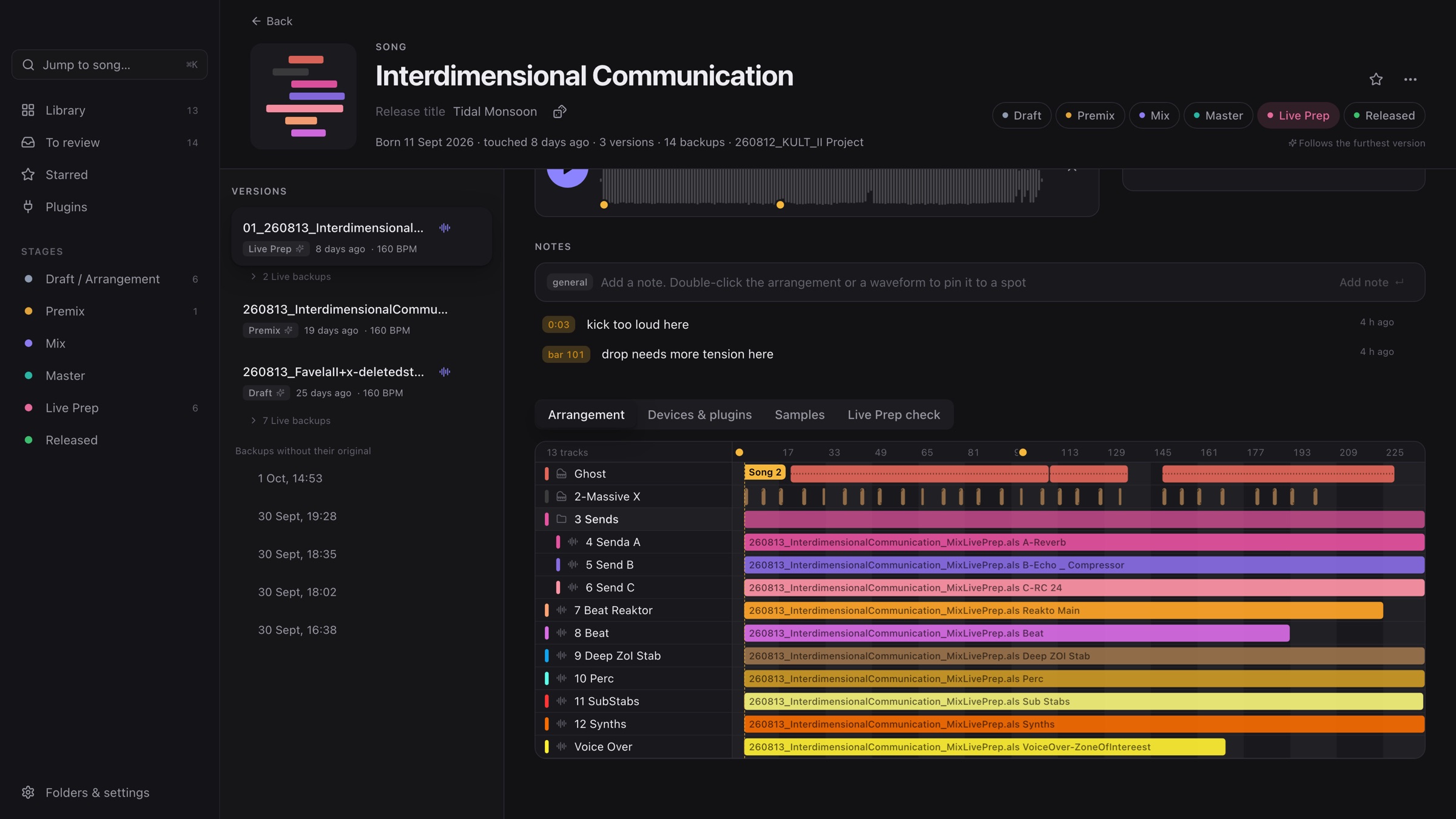
Task: Open backup 30 Sept, 19:28
Action: point(297,516)
